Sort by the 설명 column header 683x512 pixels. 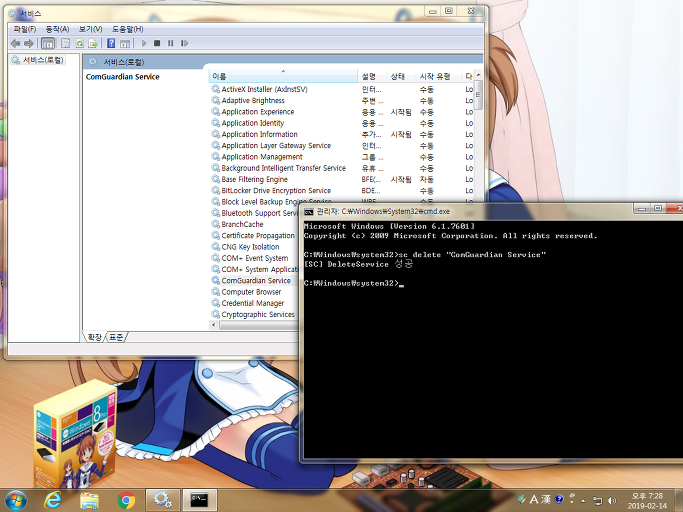point(372,76)
